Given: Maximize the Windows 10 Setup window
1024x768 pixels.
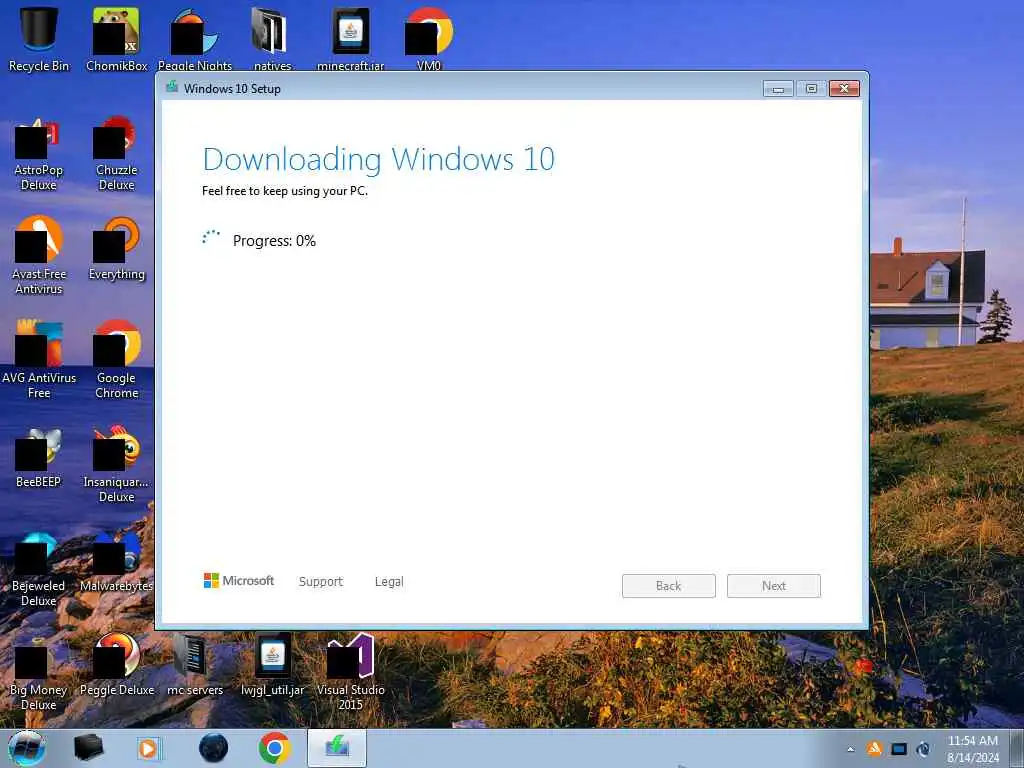Looking at the screenshot, I should click(x=811, y=88).
